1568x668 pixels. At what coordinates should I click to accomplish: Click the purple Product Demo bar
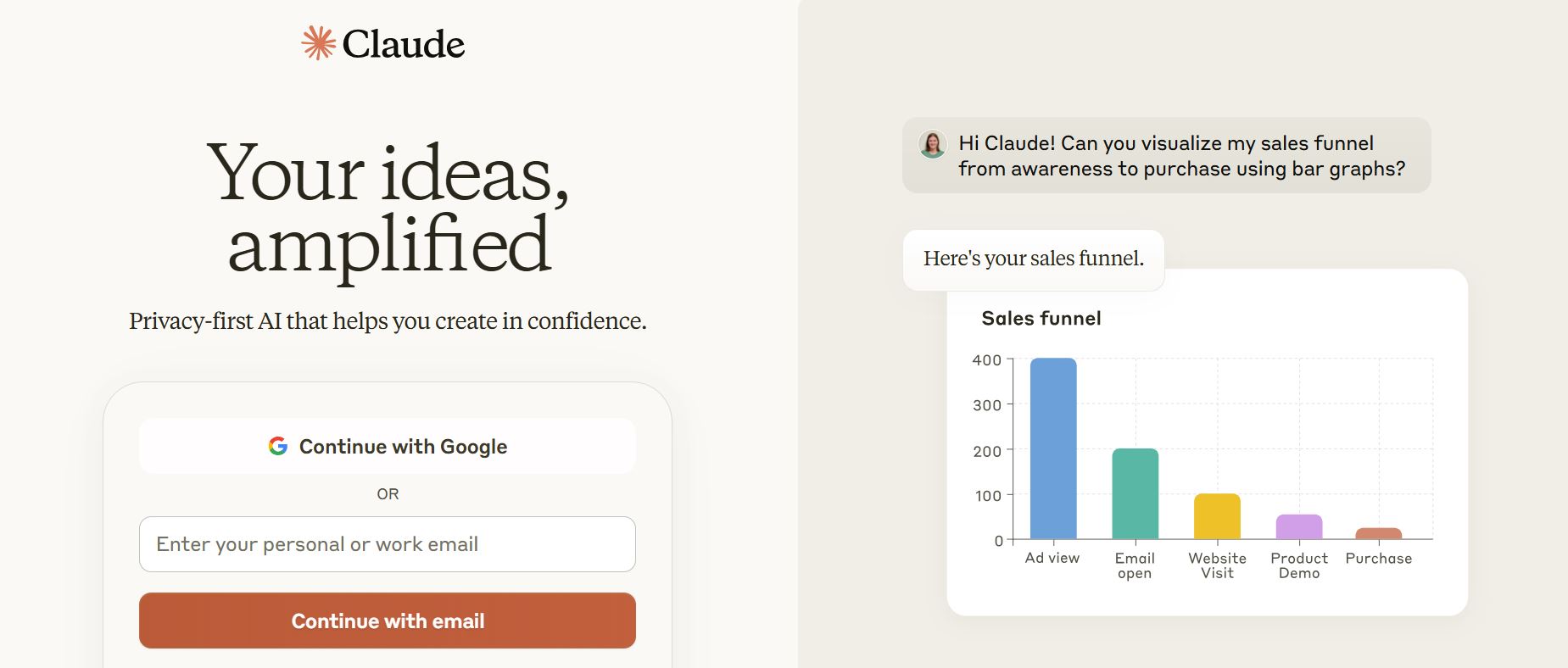pos(1299,526)
